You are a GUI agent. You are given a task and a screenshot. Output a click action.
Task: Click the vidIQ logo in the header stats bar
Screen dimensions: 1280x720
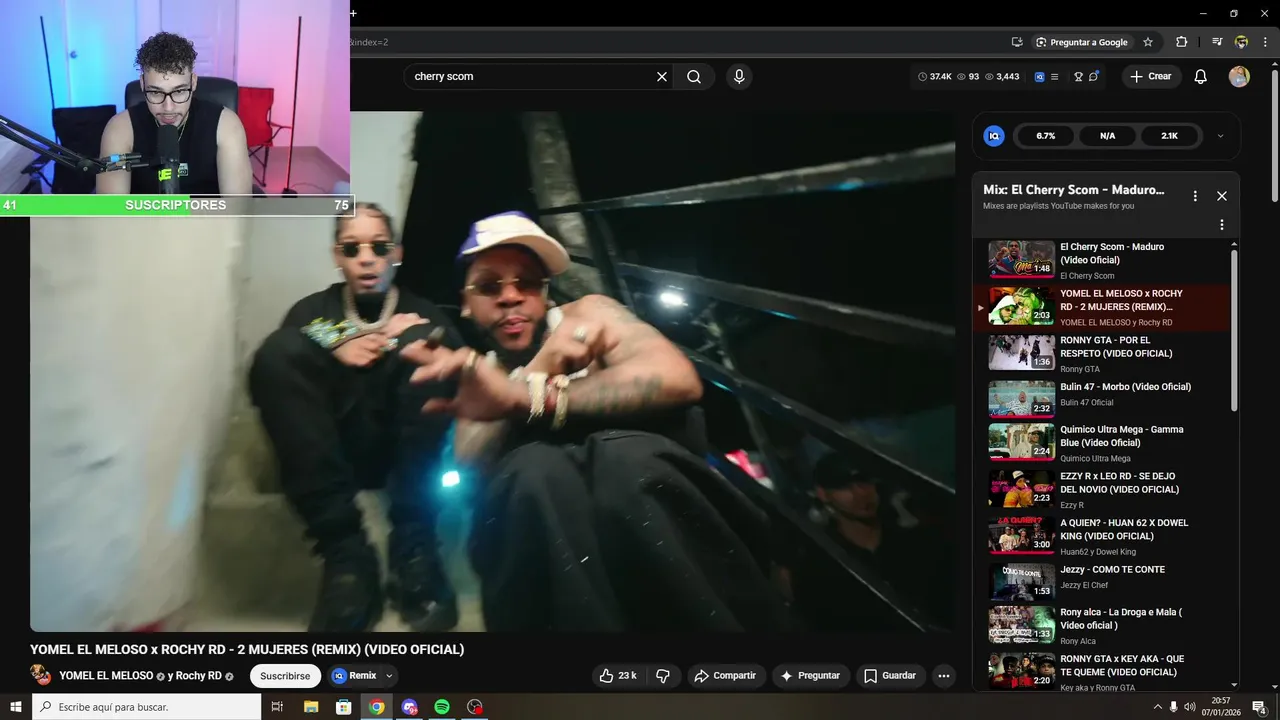click(x=1039, y=77)
